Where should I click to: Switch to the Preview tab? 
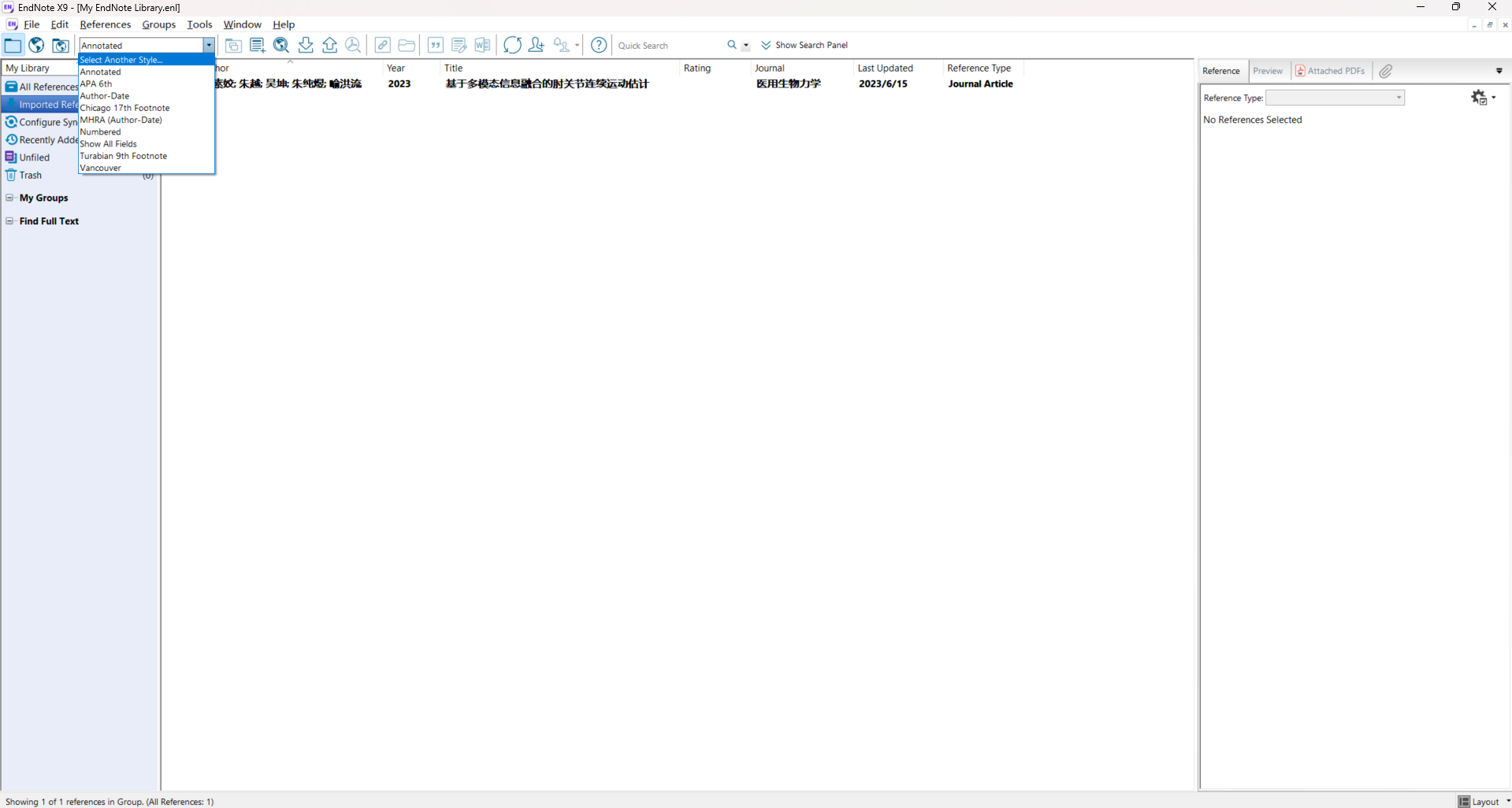pos(1268,71)
